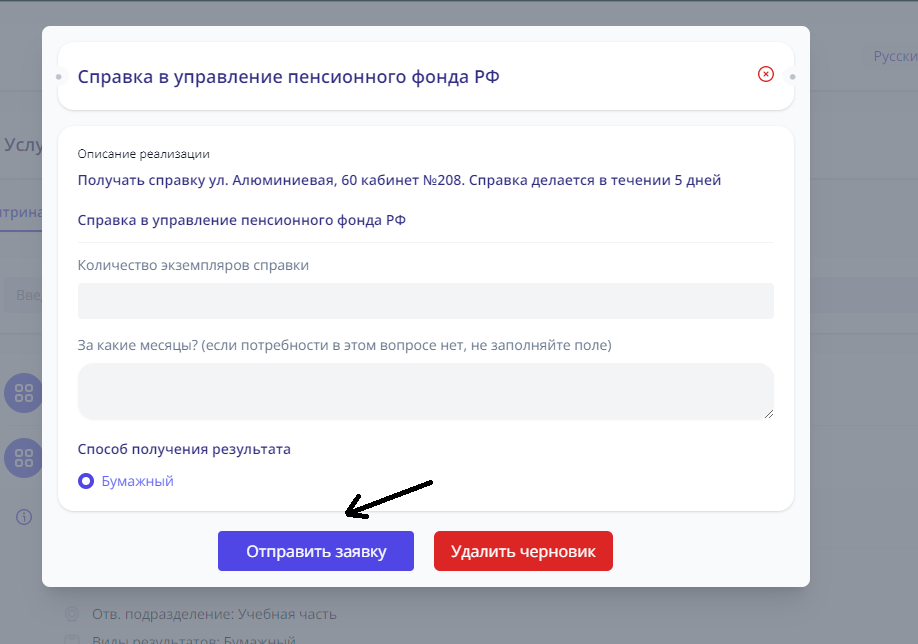The image size is (918, 644).
Task: Click the upper grid service icon in background
Action: tap(23, 393)
